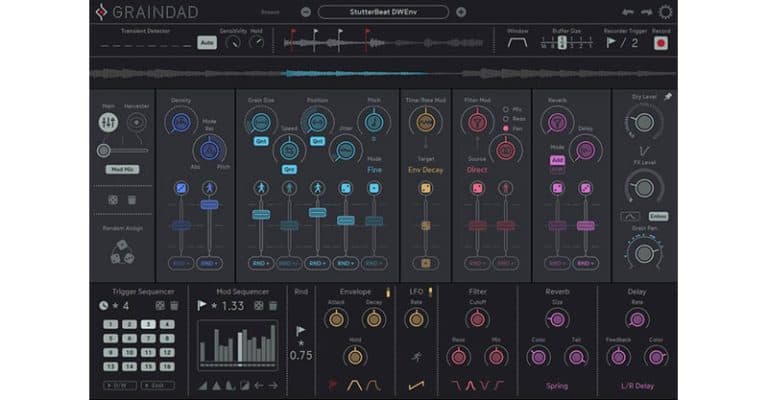
Task: Open the Filter Source Direct selector
Action: tap(477, 170)
